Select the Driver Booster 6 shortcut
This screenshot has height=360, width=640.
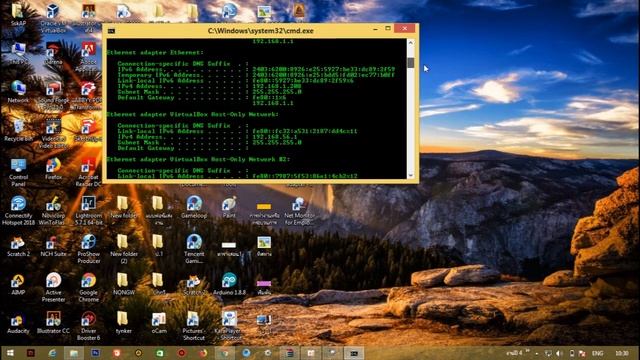89,326
